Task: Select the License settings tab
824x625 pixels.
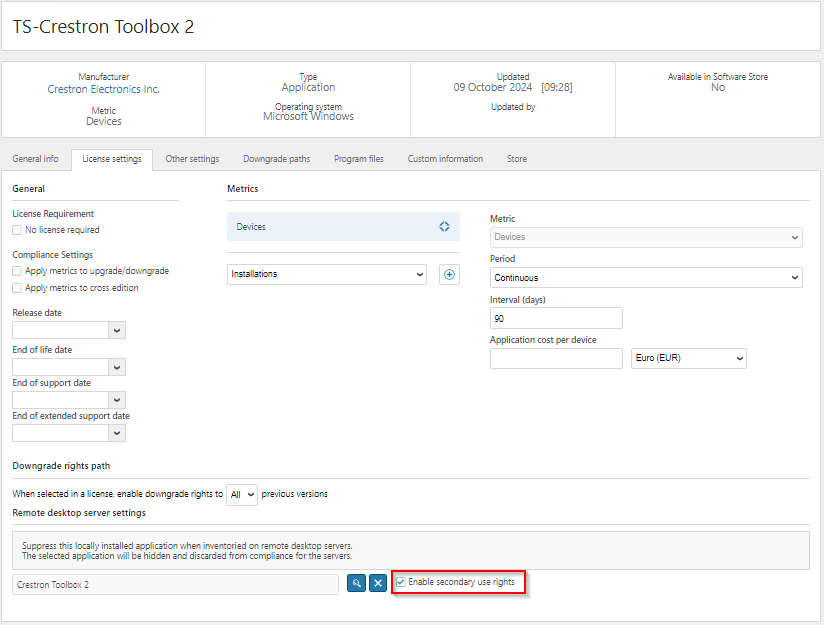Action: 112,159
